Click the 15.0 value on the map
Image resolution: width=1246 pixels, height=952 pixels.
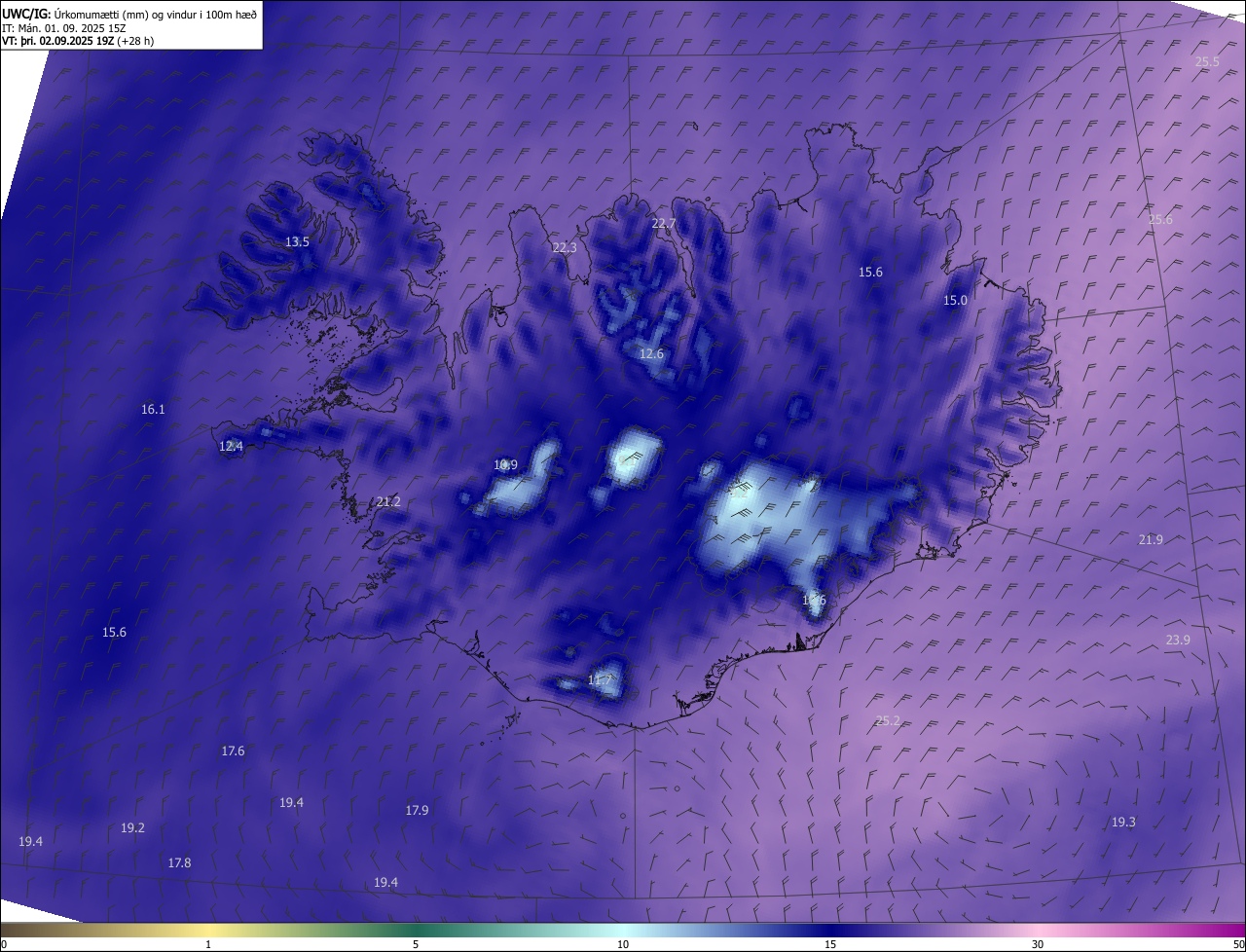pos(955,300)
